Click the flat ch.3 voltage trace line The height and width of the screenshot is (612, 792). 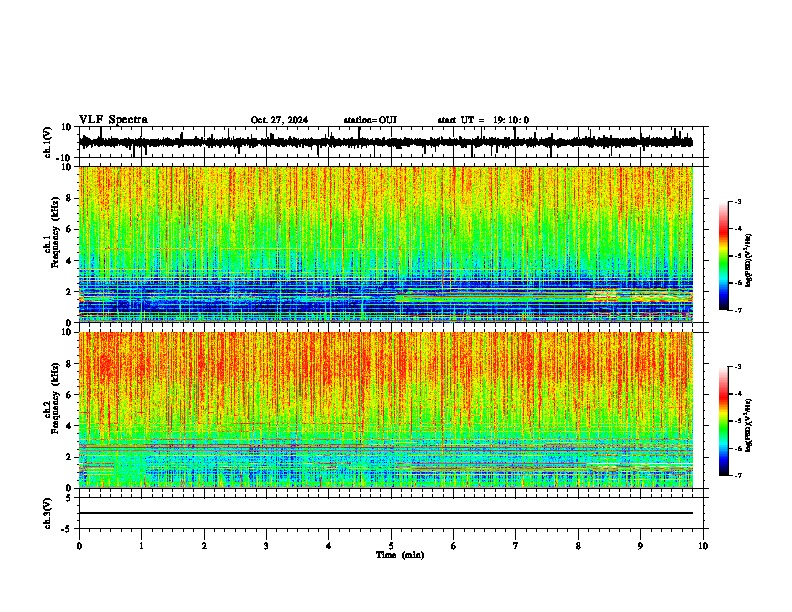coord(386,513)
